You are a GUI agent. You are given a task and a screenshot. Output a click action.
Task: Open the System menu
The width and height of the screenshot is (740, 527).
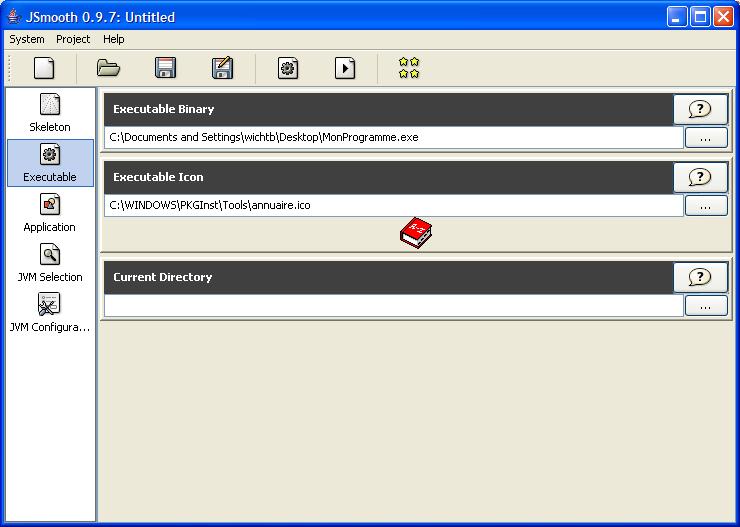tap(27, 39)
